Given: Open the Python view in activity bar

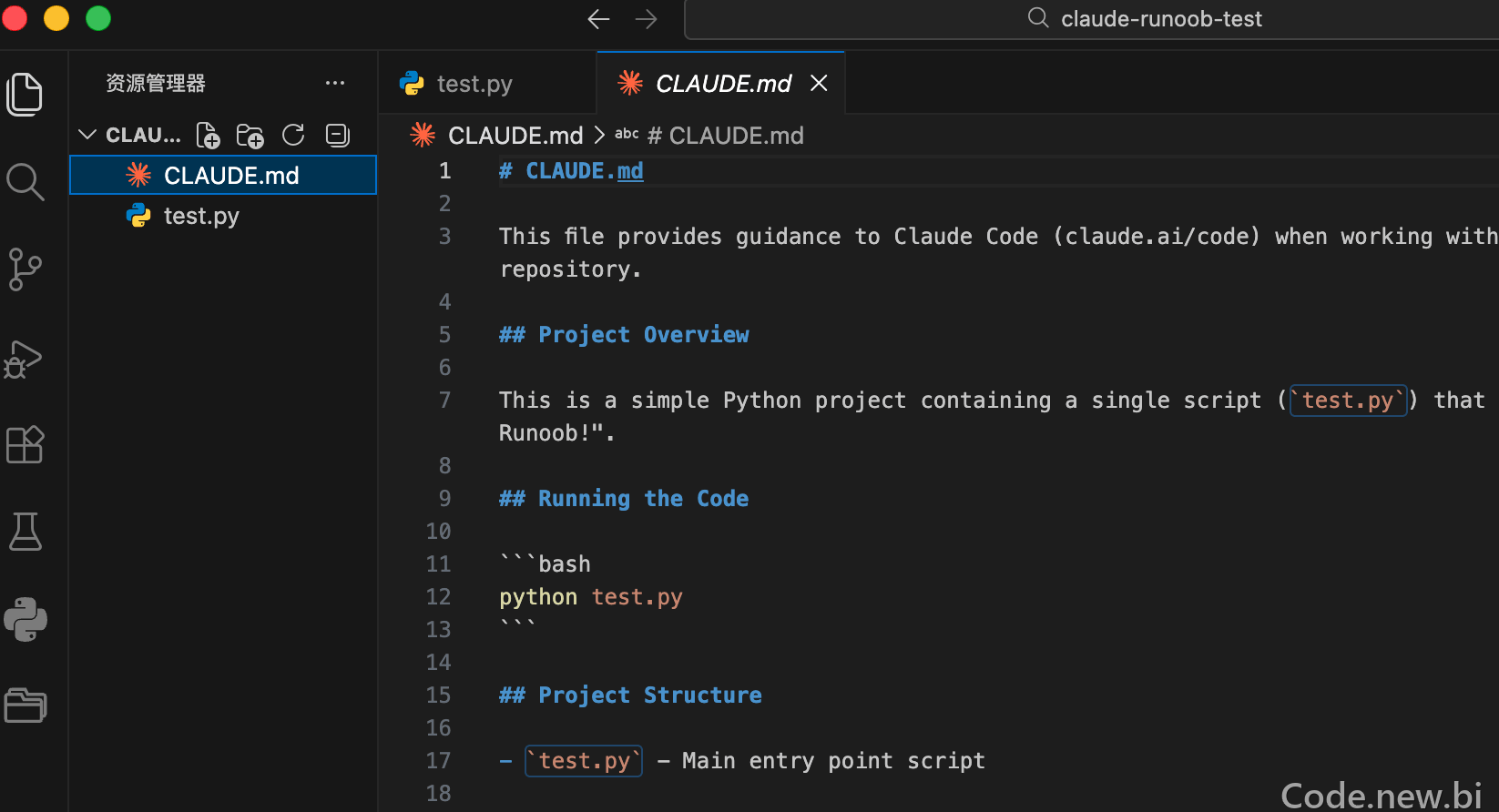Looking at the screenshot, I should coord(25,620).
